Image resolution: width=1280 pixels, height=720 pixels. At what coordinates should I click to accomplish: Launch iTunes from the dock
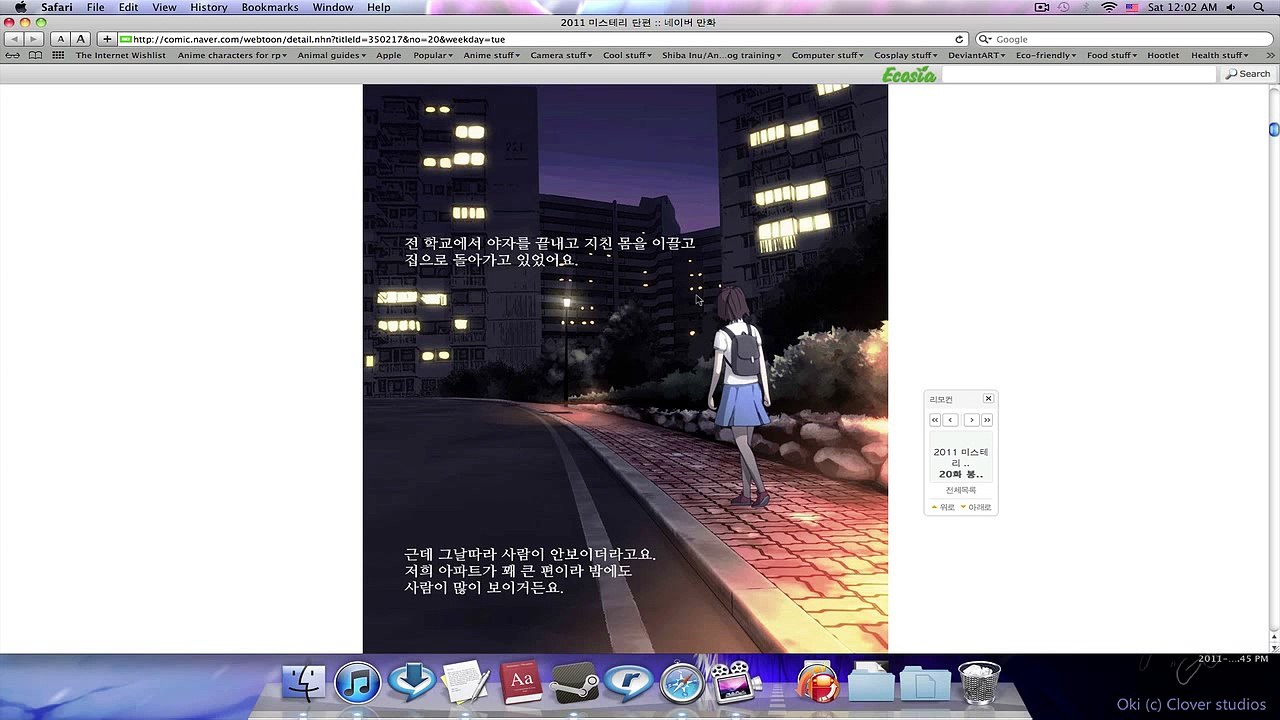pos(357,683)
